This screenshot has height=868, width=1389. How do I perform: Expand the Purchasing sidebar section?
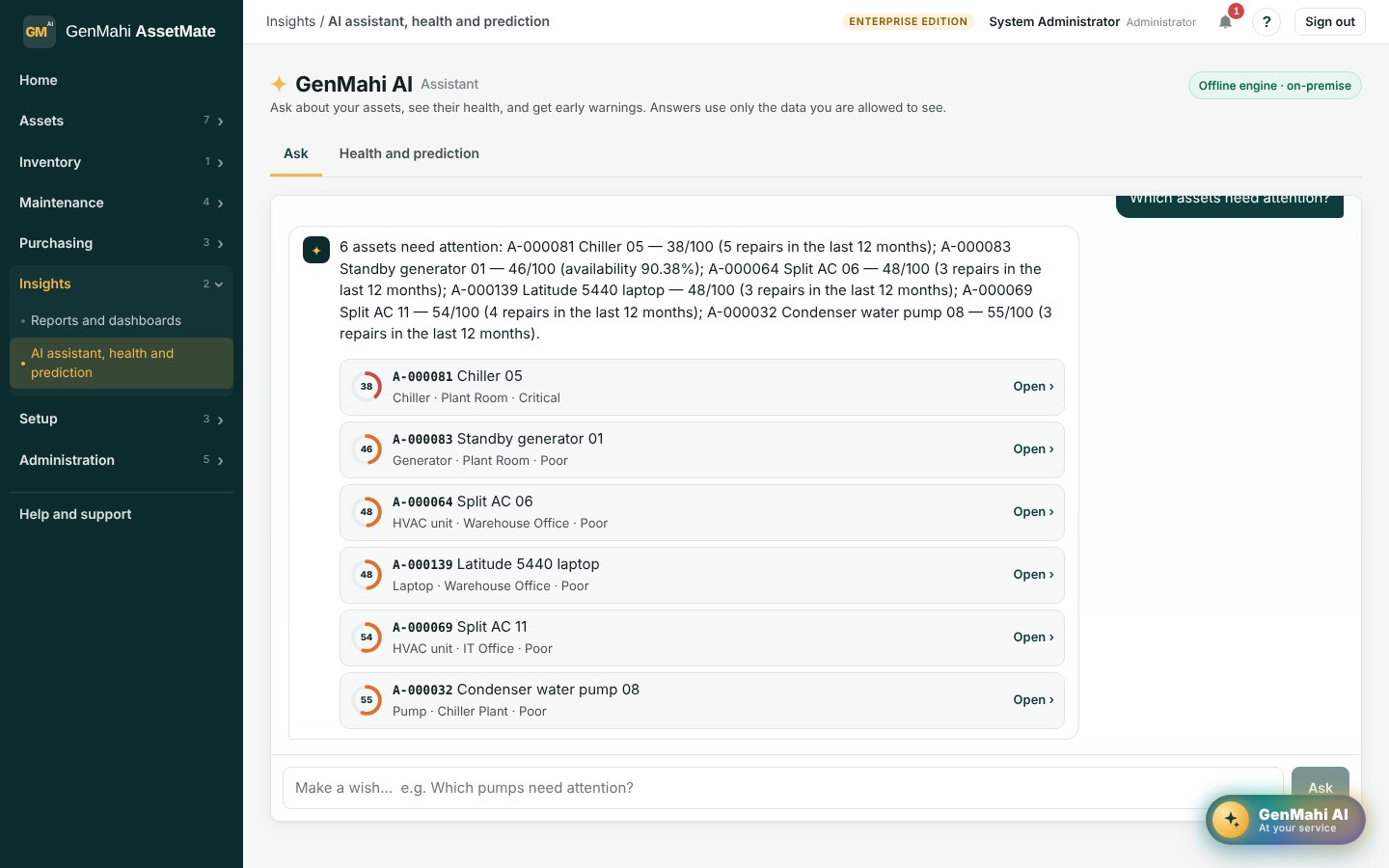[122, 243]
